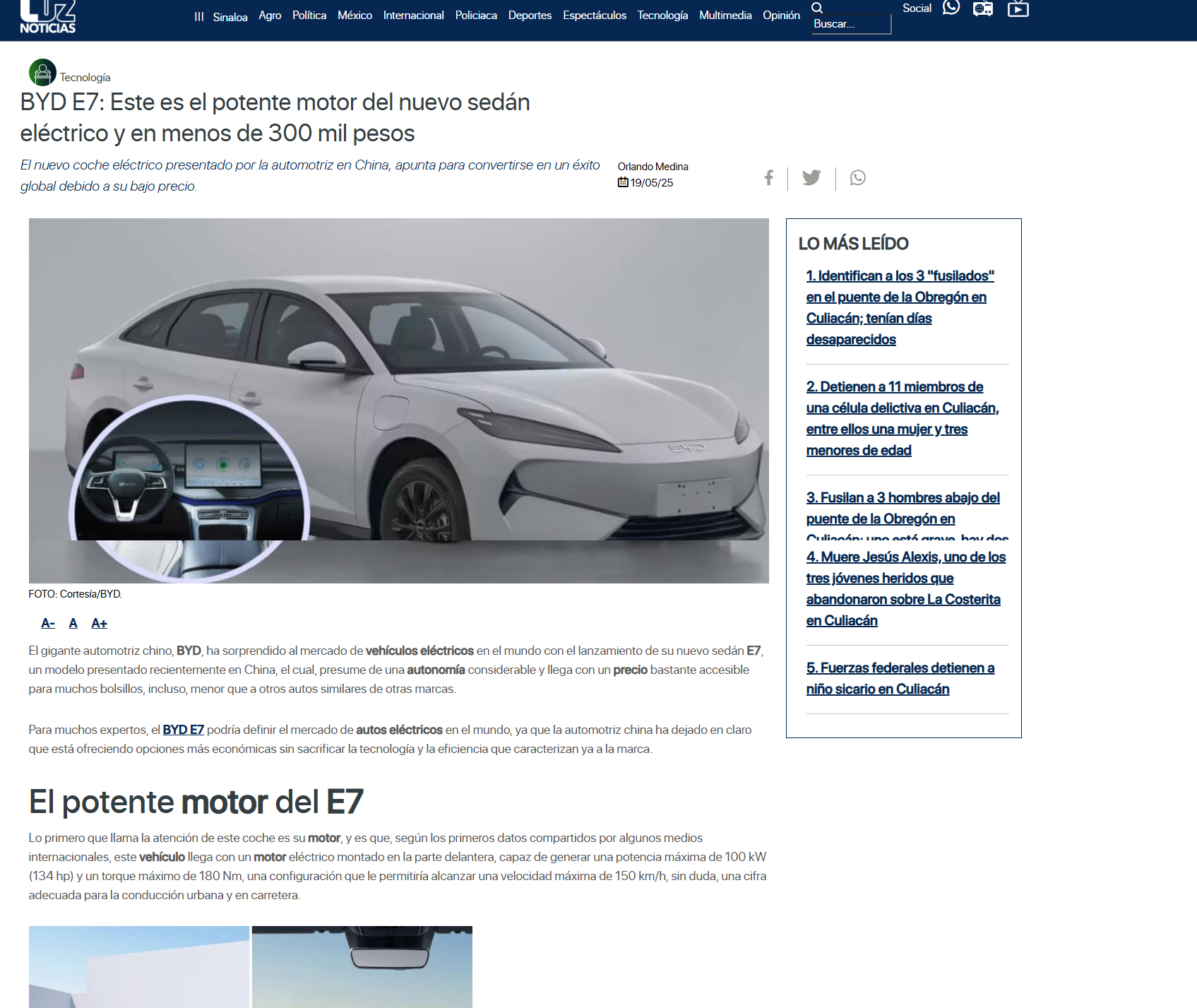Image resolution: width=1197 pixels, height=1008 pixels.
Task: Click the Tecnología category label above the headline
Action: [x=85, y=77]
